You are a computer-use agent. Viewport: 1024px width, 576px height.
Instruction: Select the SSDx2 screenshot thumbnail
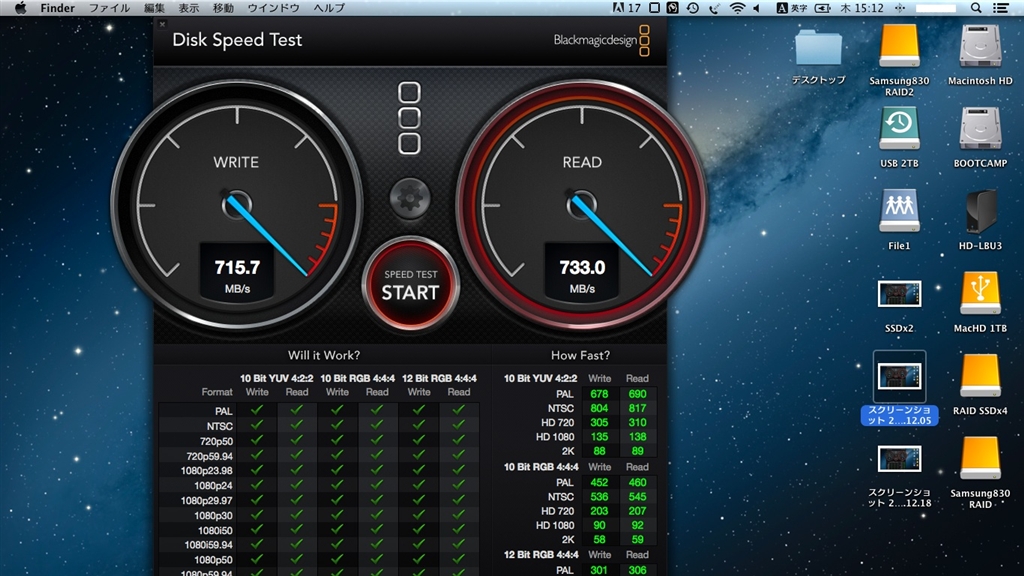pyautogui.click(x=899, y=293)
